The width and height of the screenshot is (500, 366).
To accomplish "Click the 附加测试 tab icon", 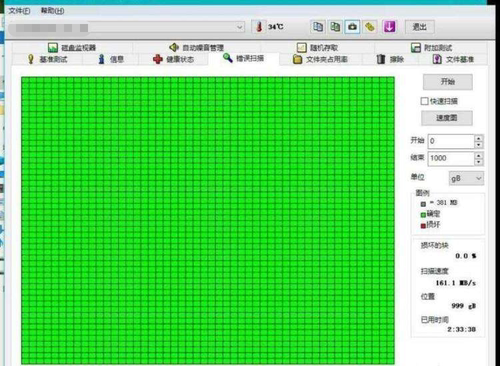I will (x=416, y=48).
